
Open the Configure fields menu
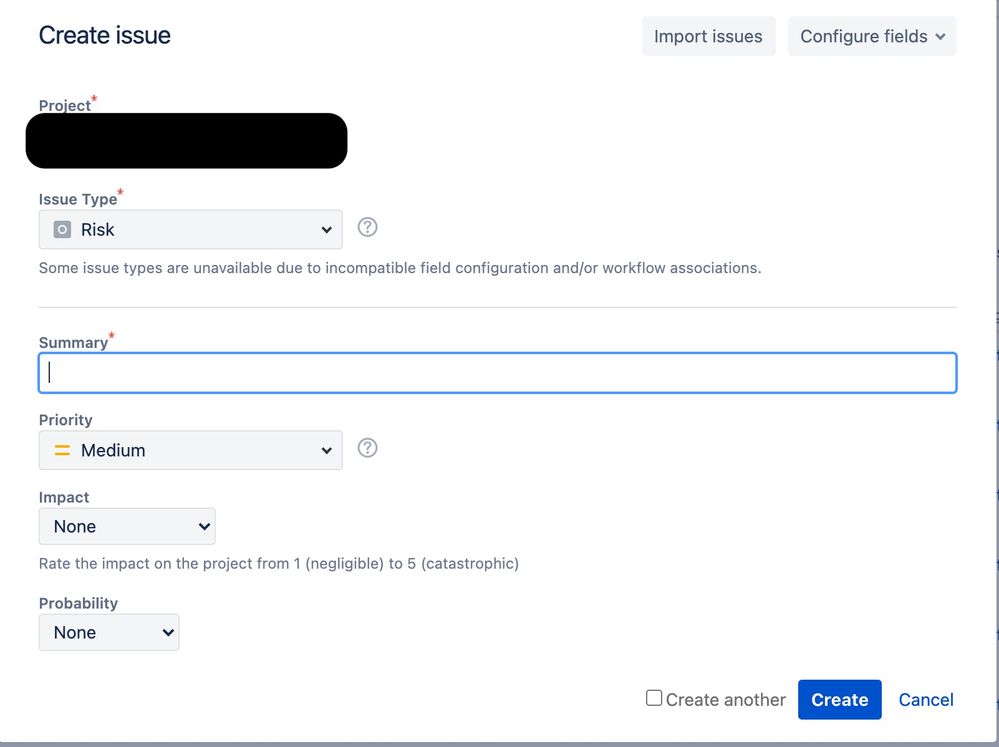[872, 36]
